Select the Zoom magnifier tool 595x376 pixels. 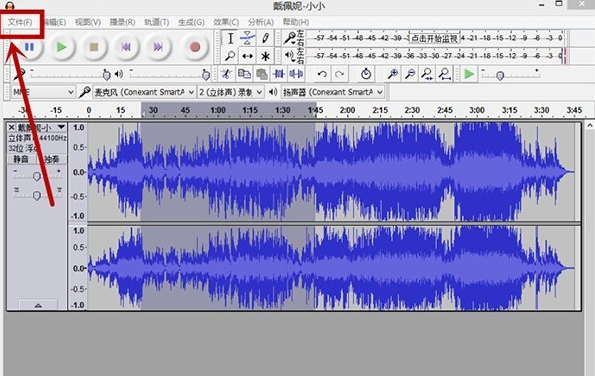(x=230, y=56)
